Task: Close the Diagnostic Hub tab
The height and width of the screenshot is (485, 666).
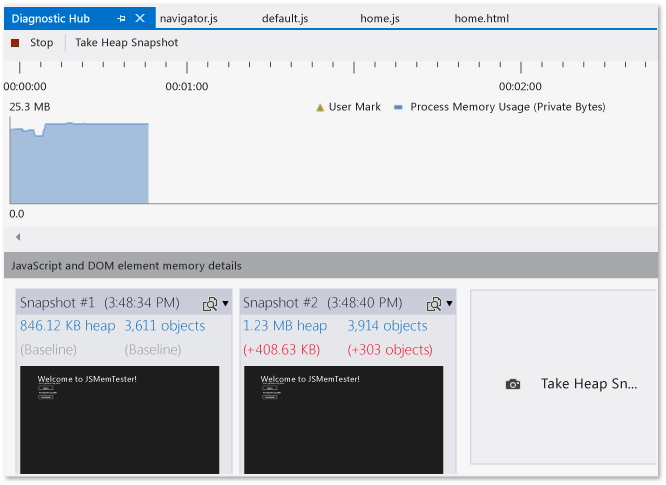Action: (x=140, y=18)
